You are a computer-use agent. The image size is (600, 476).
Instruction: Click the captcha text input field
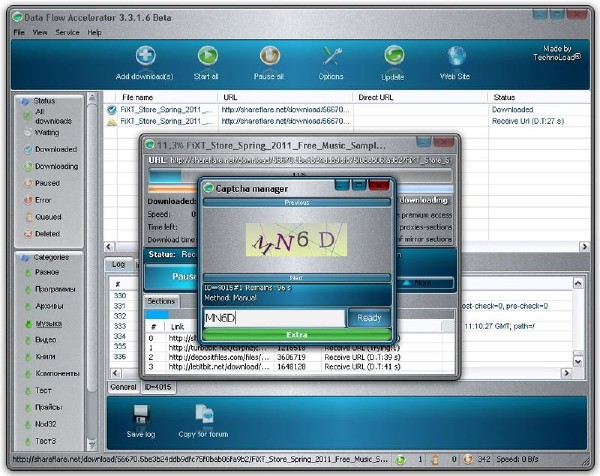(x=274, y=317)
